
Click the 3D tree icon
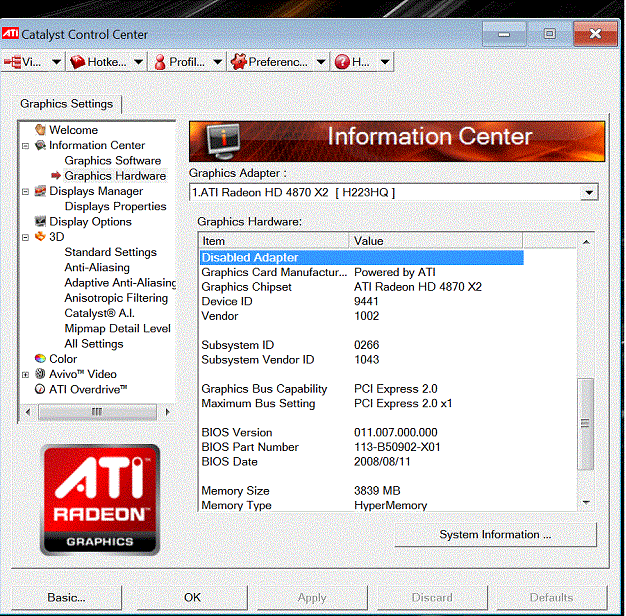pos(40,236)
